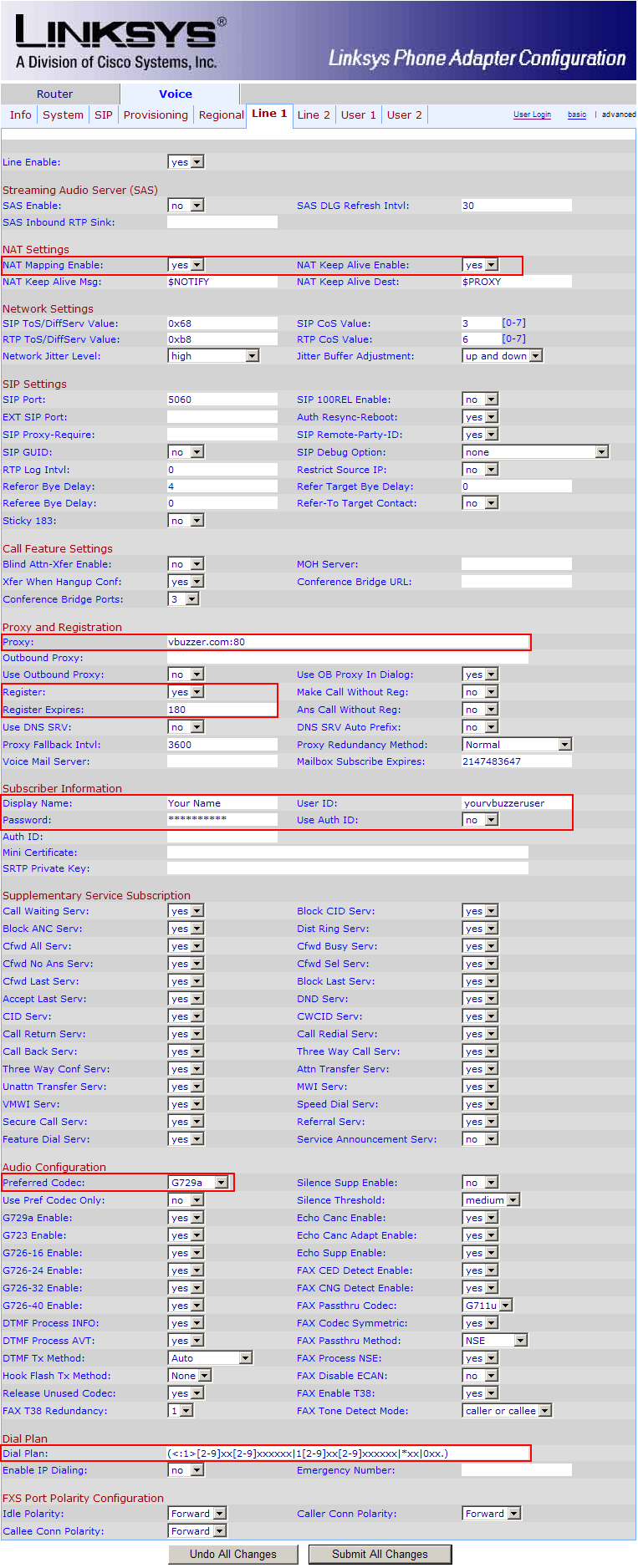Click the advanced view link
The width and height of the screenshot is (638, 1568).
pyautogui.click(x=618, y=115)
